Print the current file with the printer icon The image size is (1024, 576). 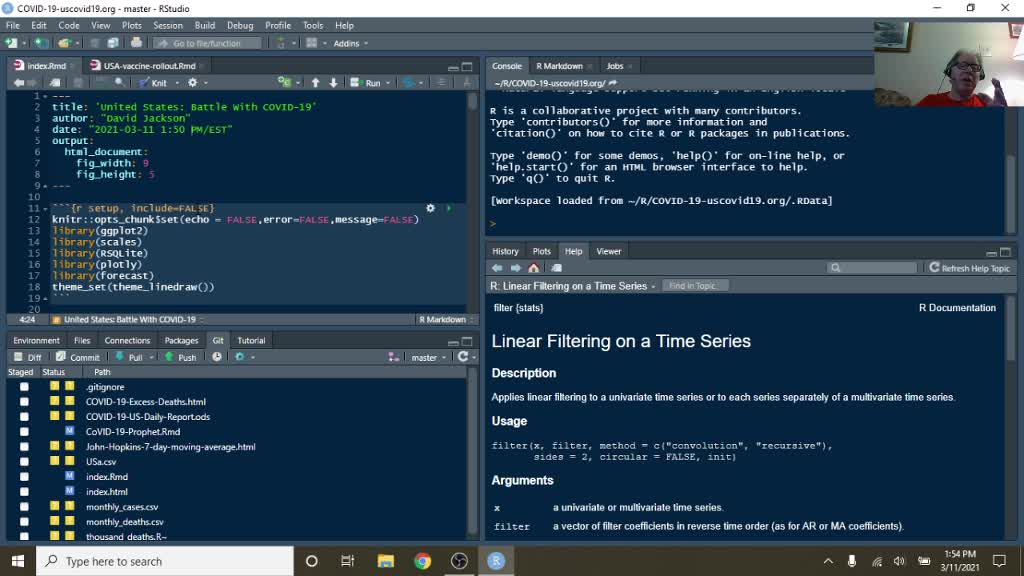pyautogui.click(x=136, y=43)
